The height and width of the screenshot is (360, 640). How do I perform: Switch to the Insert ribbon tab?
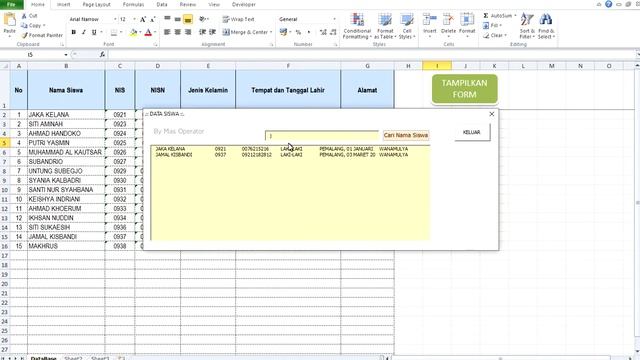coord(63,4)
